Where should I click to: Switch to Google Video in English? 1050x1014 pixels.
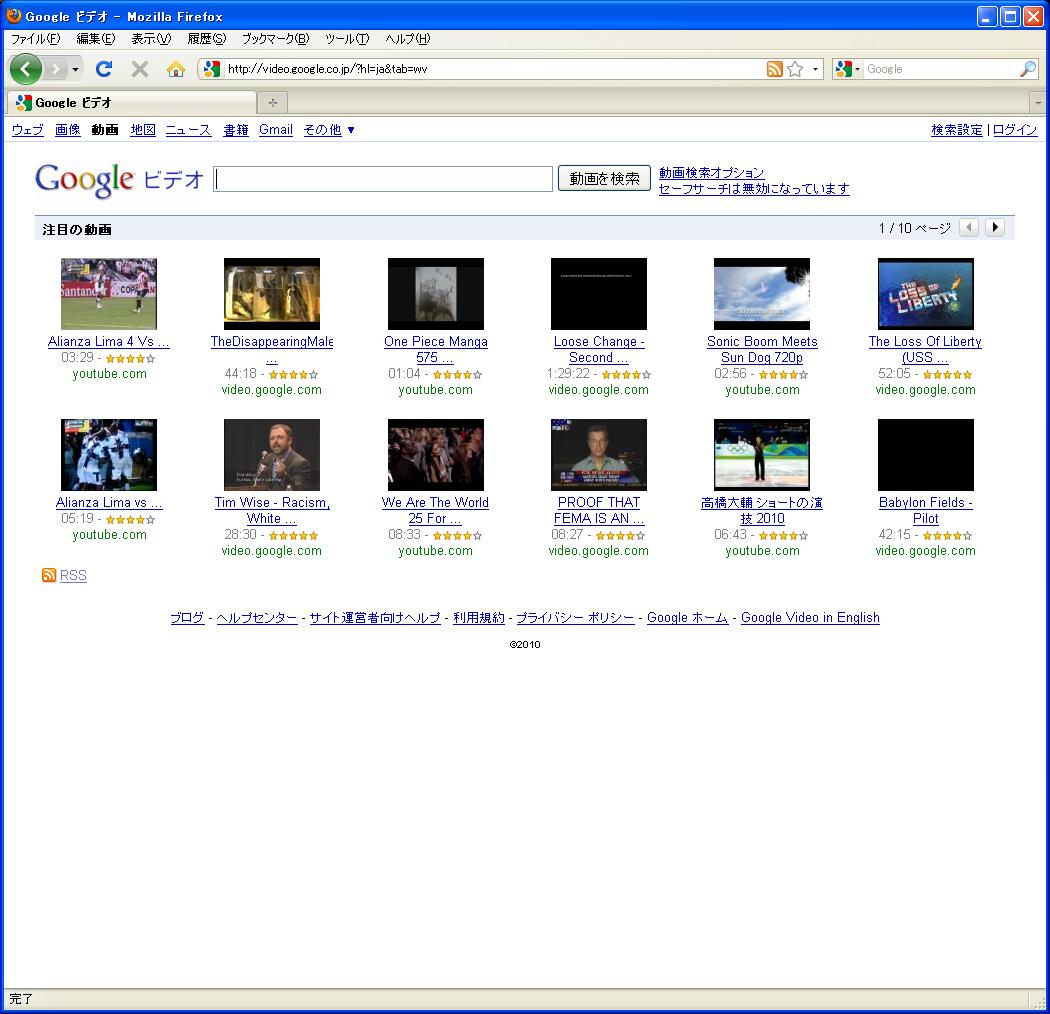coord(810,618)
